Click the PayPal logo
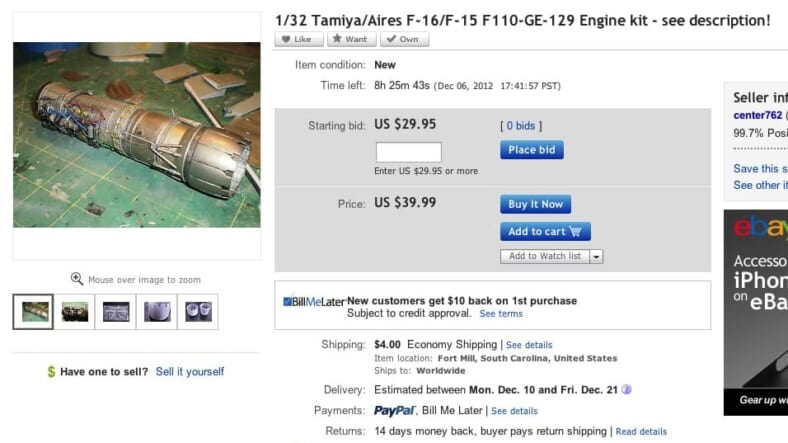788x443 pixels. point(395,410)
